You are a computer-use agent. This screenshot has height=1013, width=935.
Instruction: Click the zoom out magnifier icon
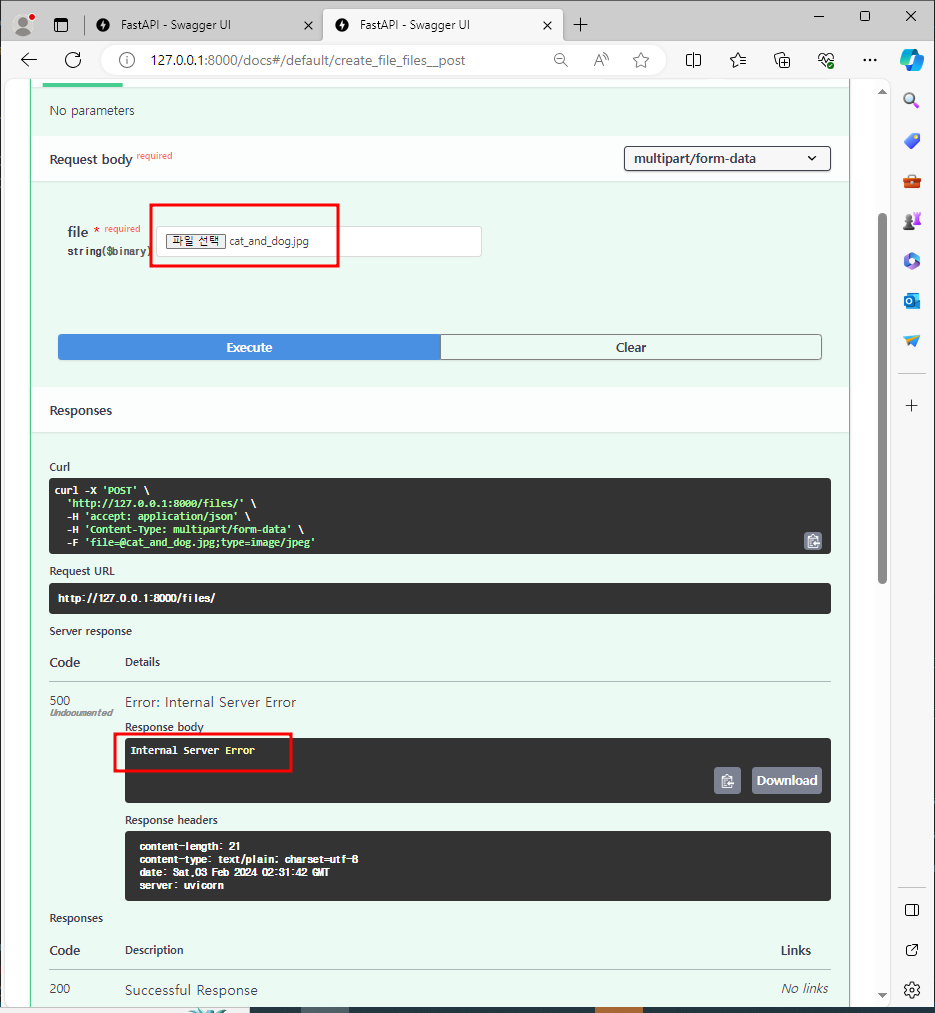[x=561, y=60]
